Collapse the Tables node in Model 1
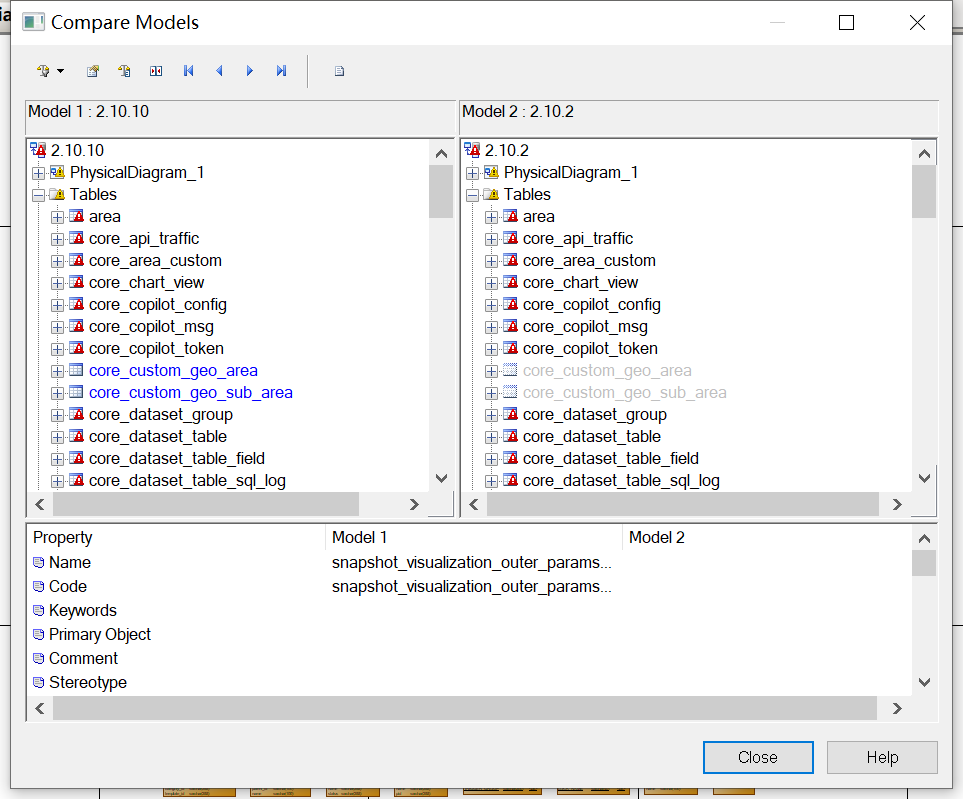 tap(39, 194)
